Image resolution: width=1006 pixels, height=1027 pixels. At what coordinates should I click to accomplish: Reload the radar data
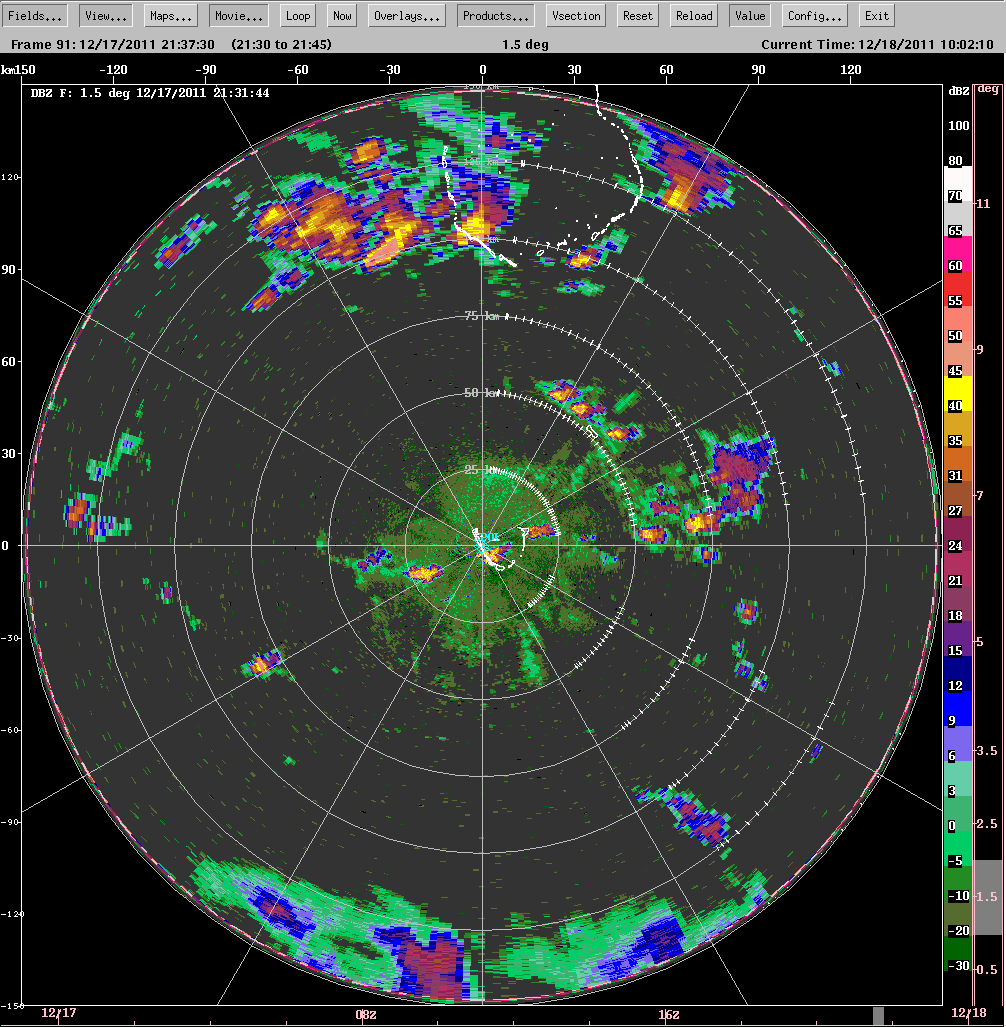692,15
